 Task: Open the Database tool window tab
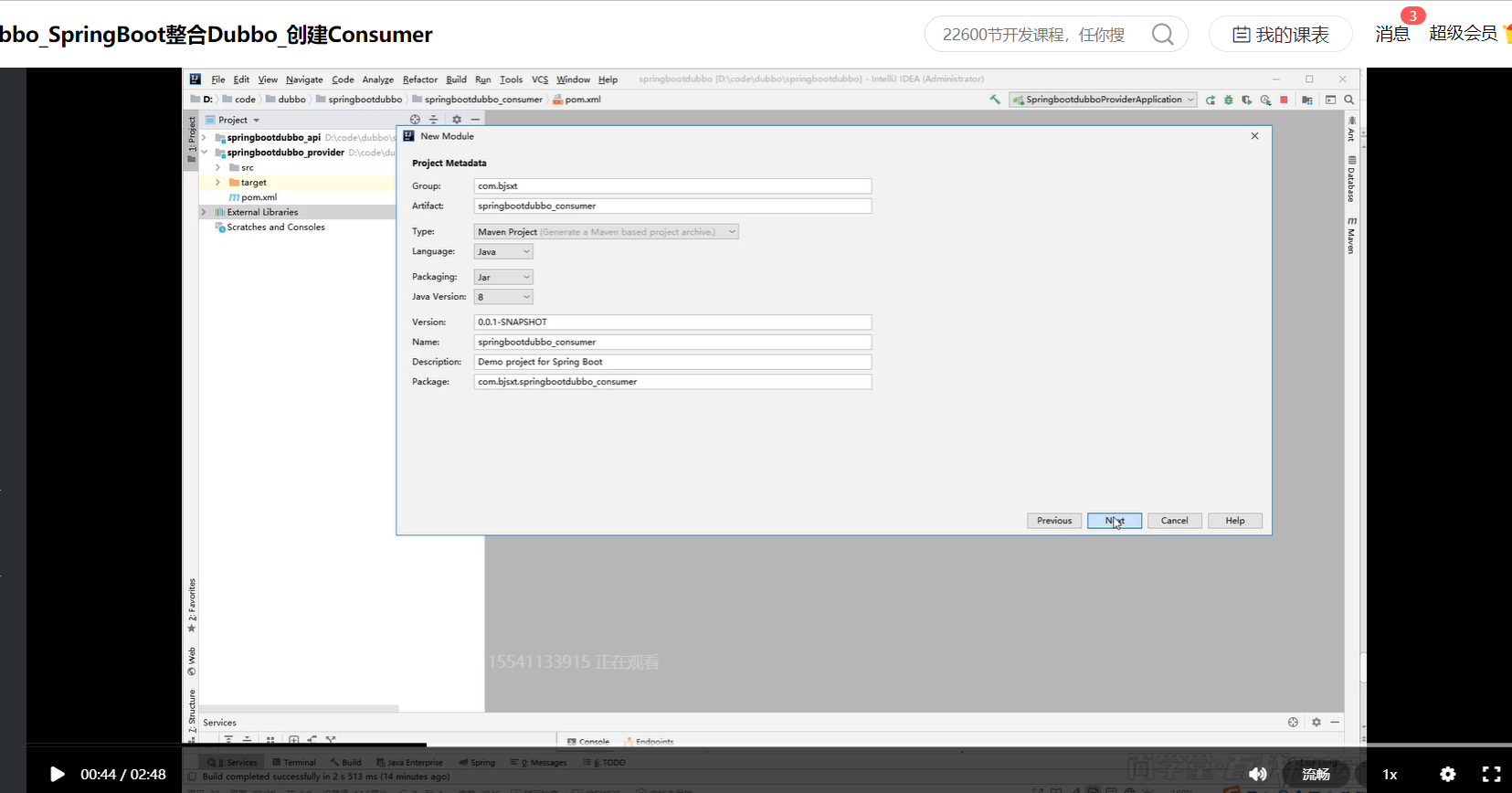[1351, 179]
